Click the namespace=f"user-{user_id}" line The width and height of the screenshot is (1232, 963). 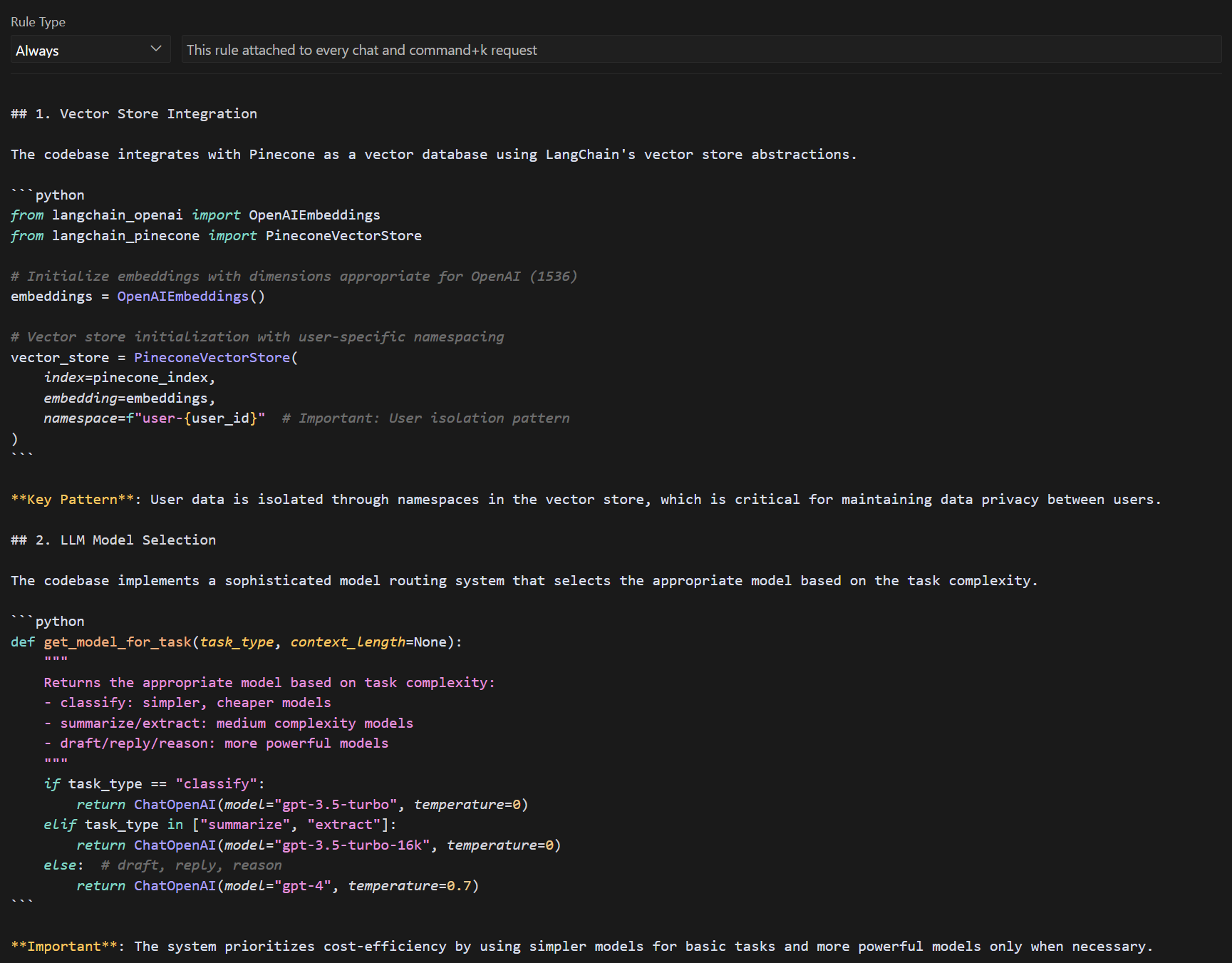coord(306,418)
